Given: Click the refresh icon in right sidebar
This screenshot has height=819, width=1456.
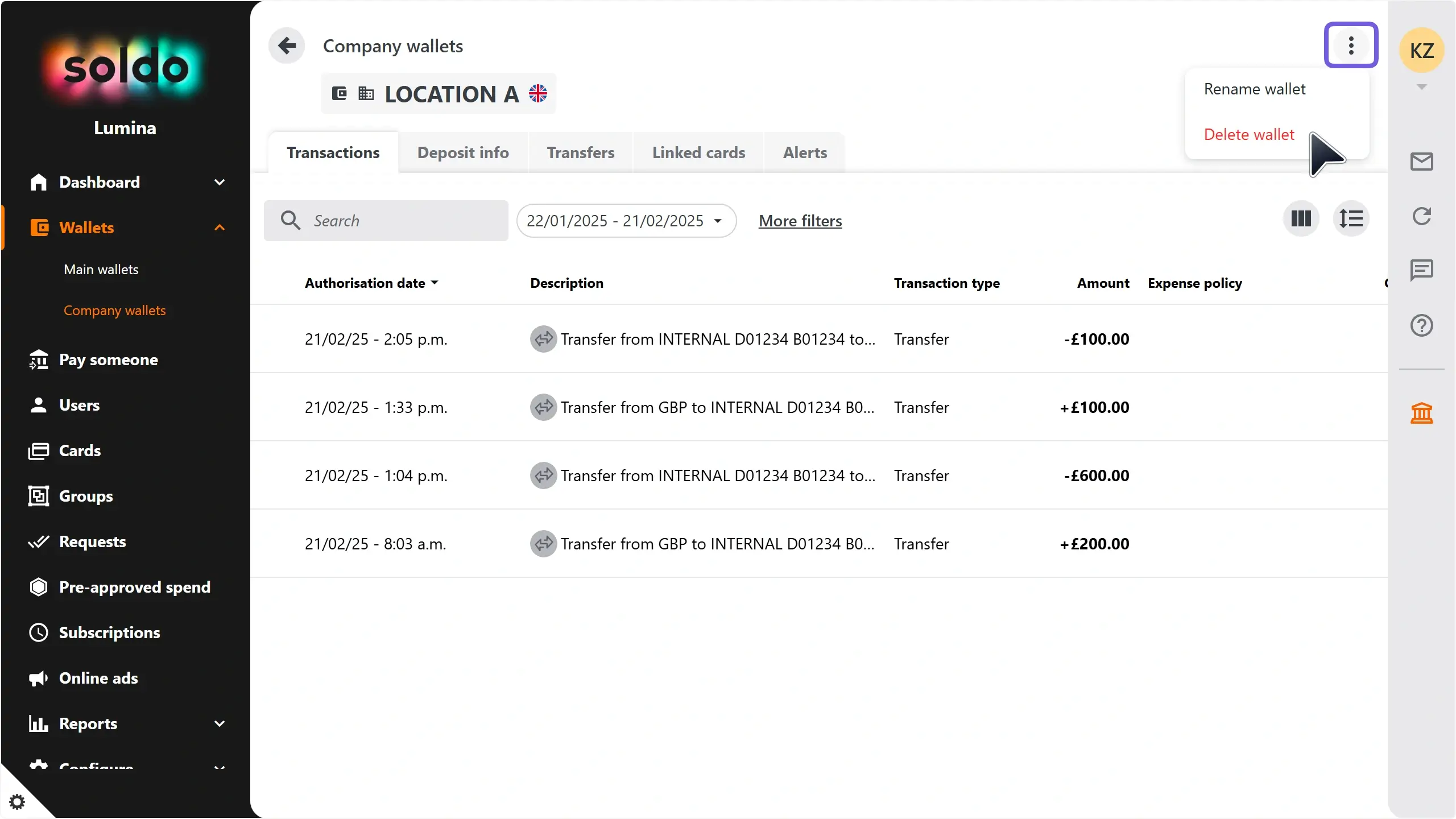Looking at the screenshot, I should (1421, 216).
